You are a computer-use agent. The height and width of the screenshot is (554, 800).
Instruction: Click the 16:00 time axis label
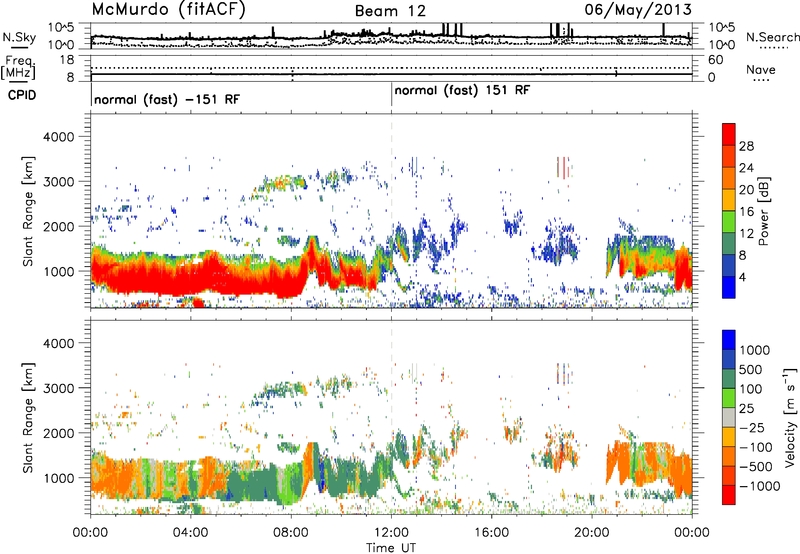pos(491,533)
